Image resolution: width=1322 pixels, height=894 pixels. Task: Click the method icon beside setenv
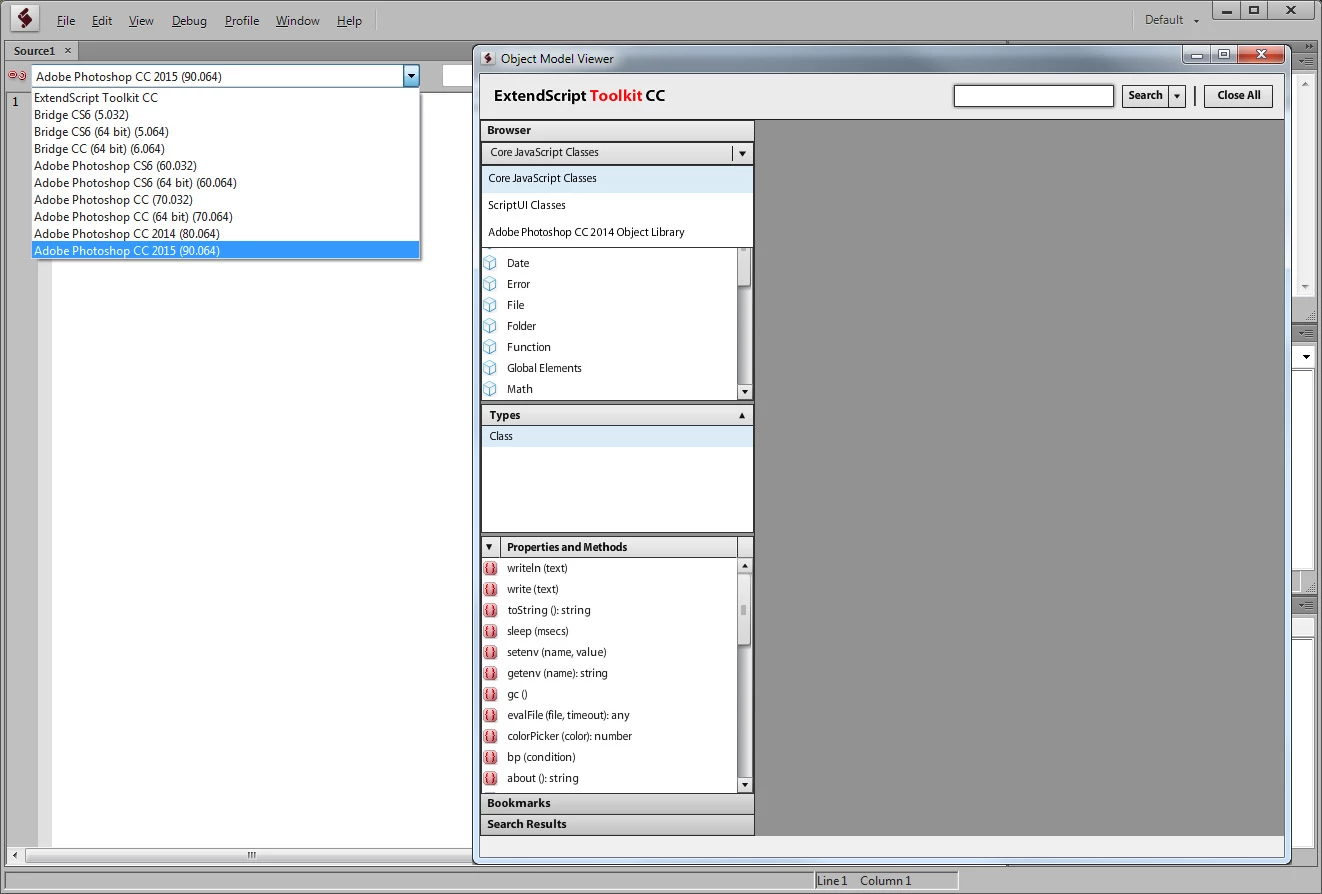(490, 652)
